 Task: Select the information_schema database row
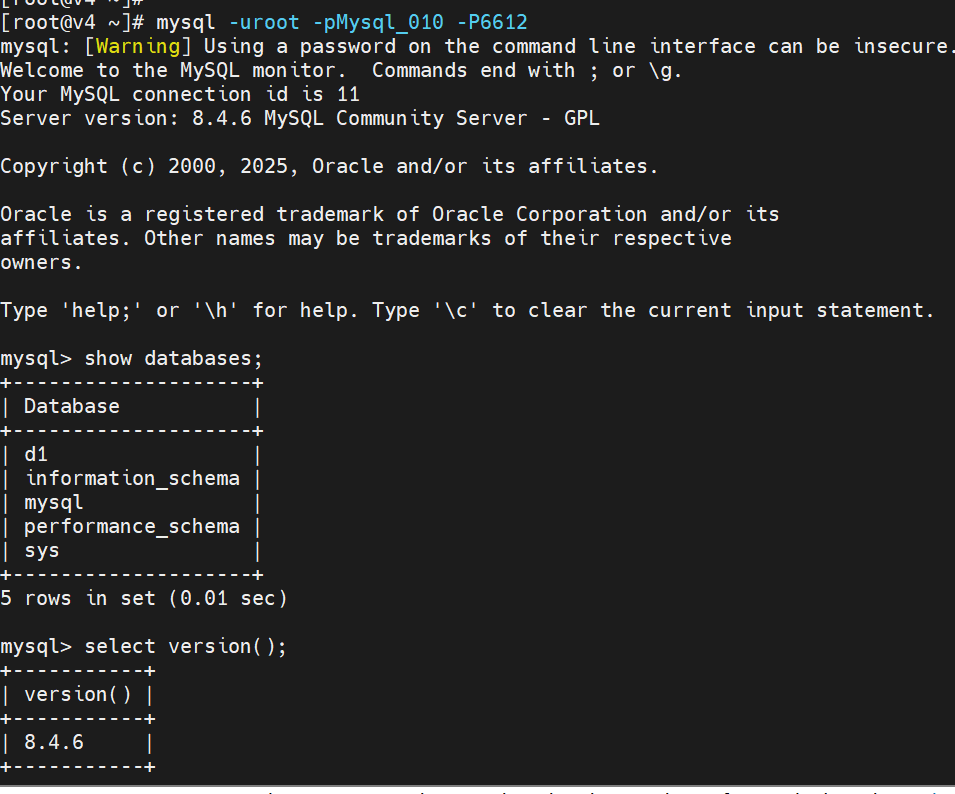coord(132,478)
